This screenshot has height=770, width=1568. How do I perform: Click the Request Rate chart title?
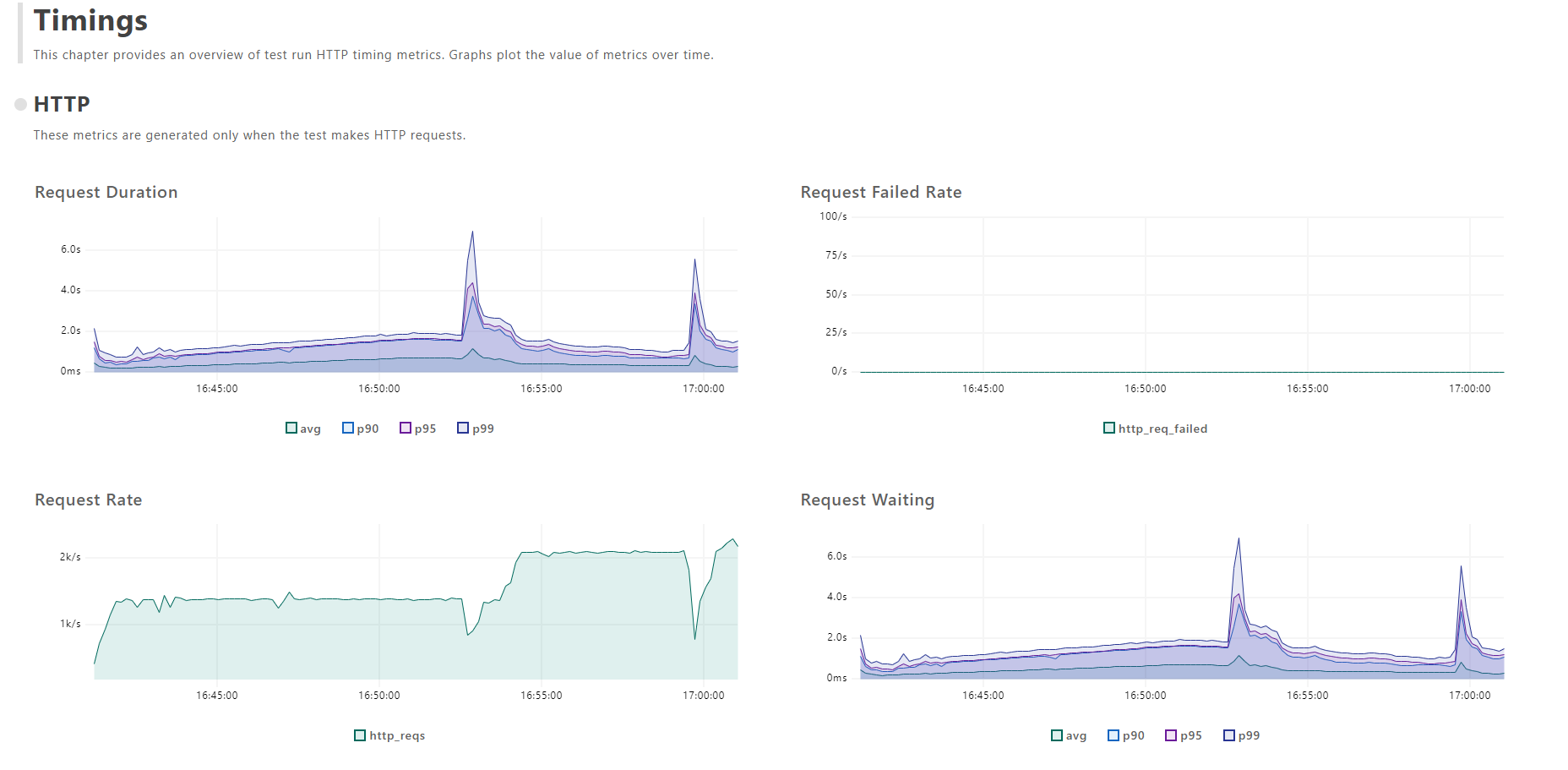click(89, 500)
